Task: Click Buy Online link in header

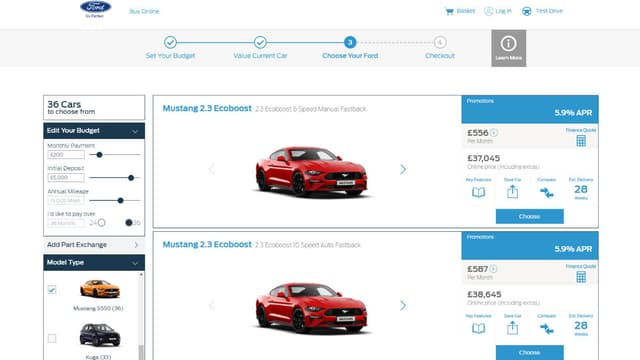Action: (x=144, y=11)
